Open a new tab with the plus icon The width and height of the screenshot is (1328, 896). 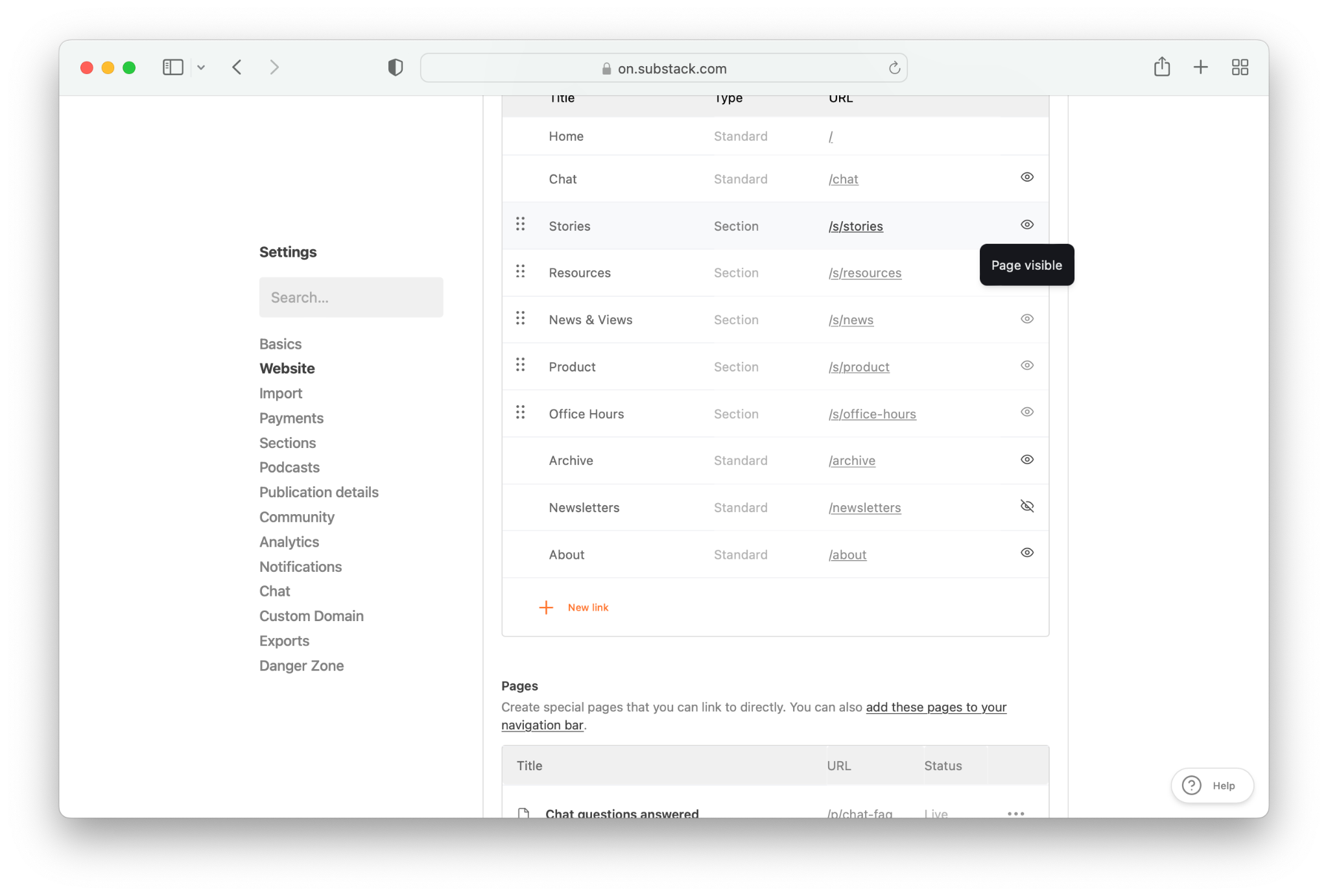click(1200, 67)
